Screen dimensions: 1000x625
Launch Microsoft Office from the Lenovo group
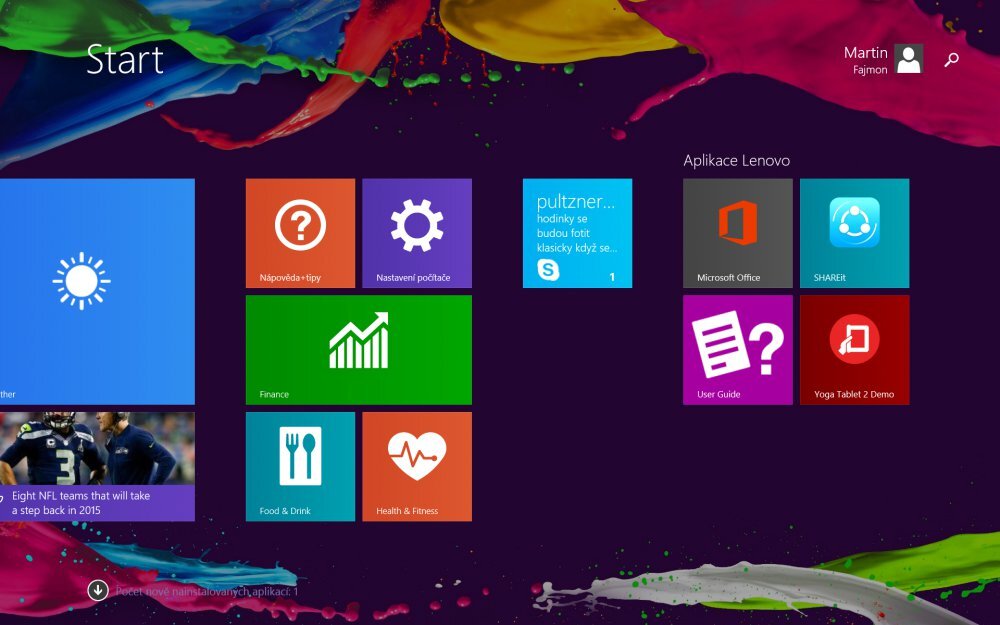click(x=736, y=232)
